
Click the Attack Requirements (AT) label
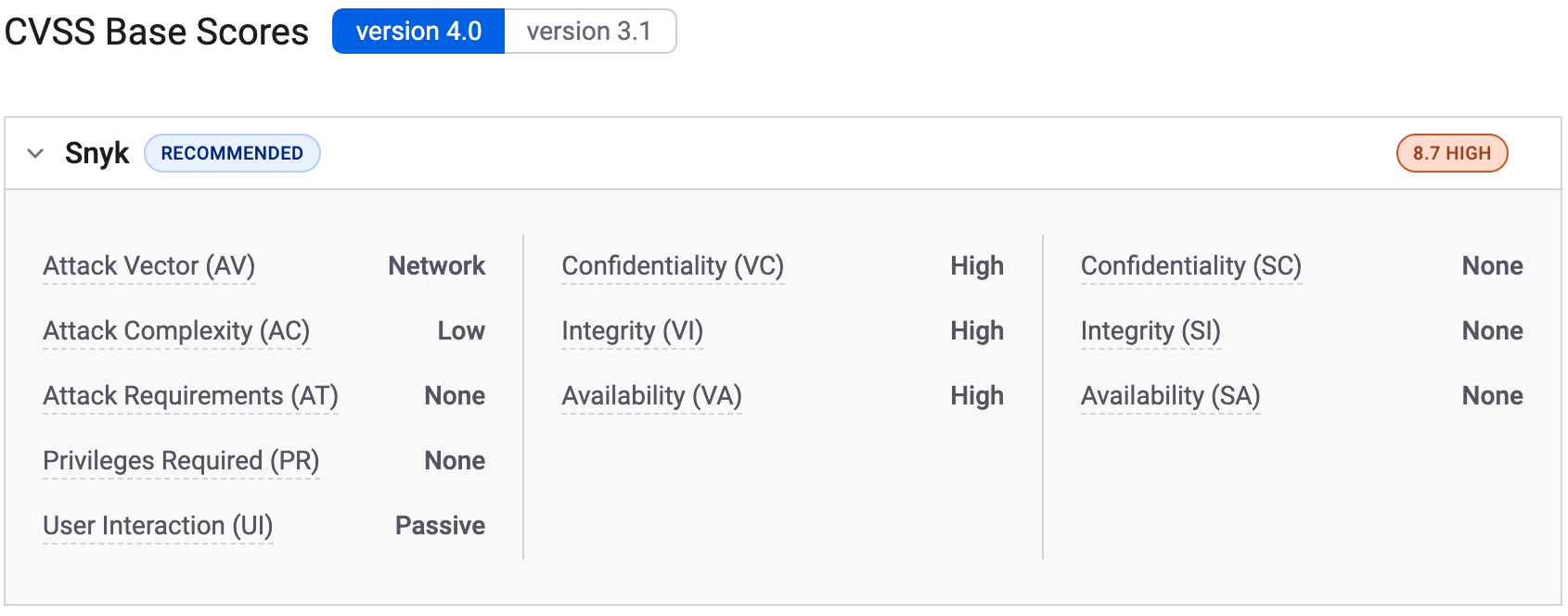pyautogui.click(x=190, y=396)
